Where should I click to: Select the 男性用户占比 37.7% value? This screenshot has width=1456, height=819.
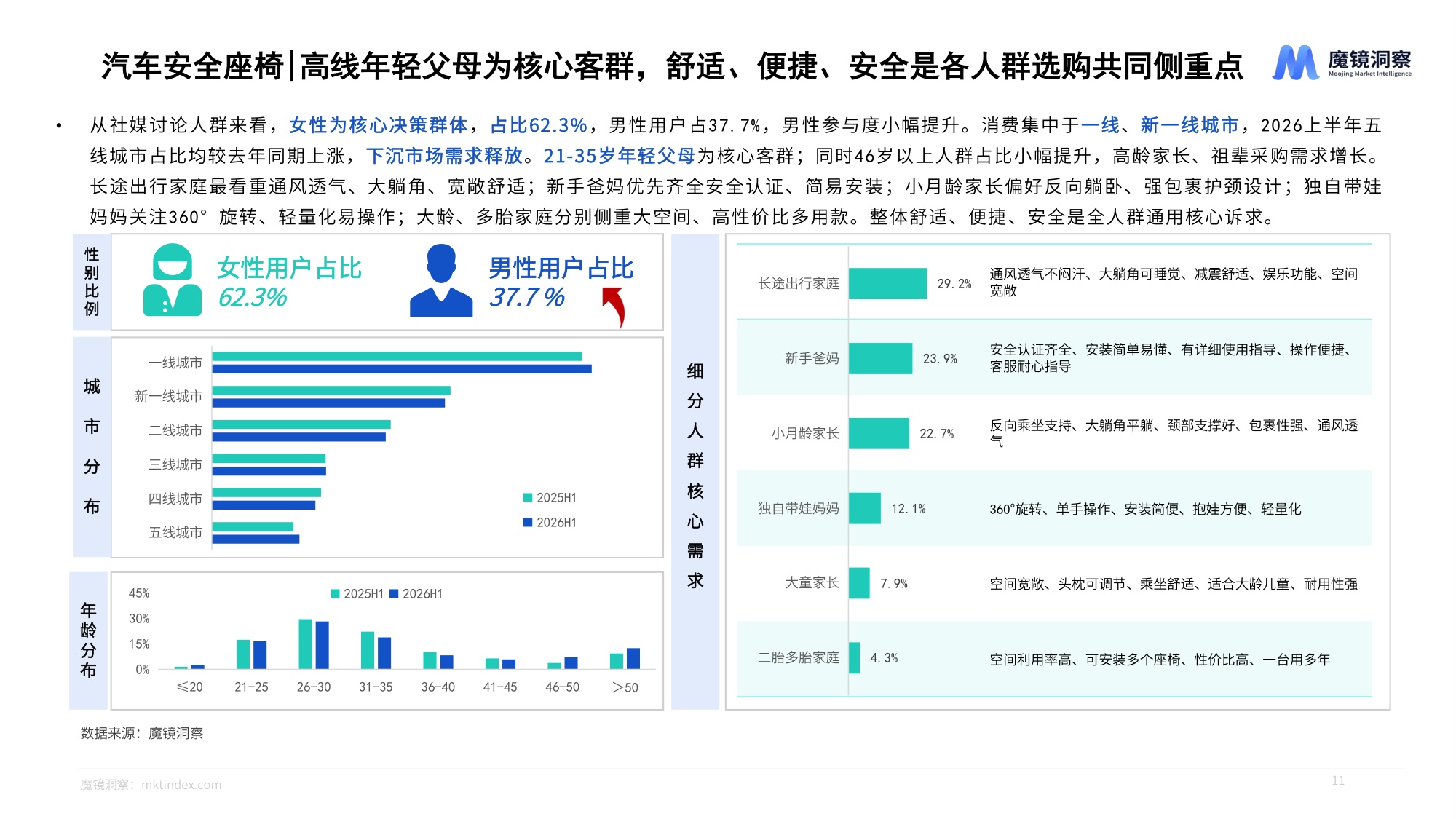527,298
